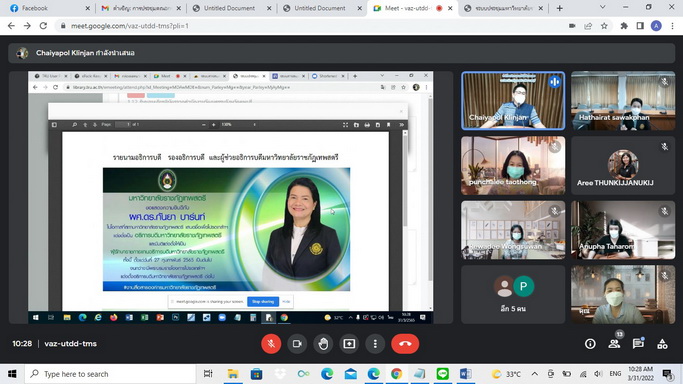
Task: Switch ENG input language
Action: coord(615,374)
